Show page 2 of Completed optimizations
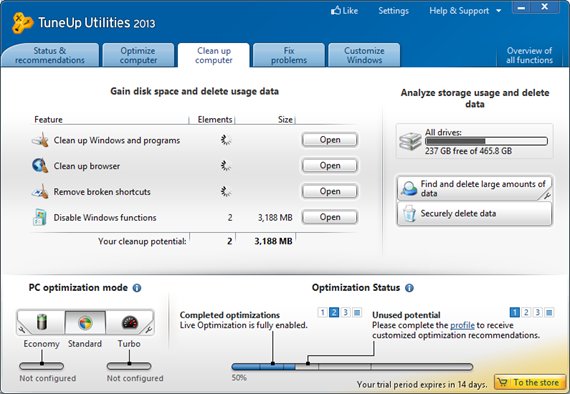 pyautogui.click(x=334, y=312)
